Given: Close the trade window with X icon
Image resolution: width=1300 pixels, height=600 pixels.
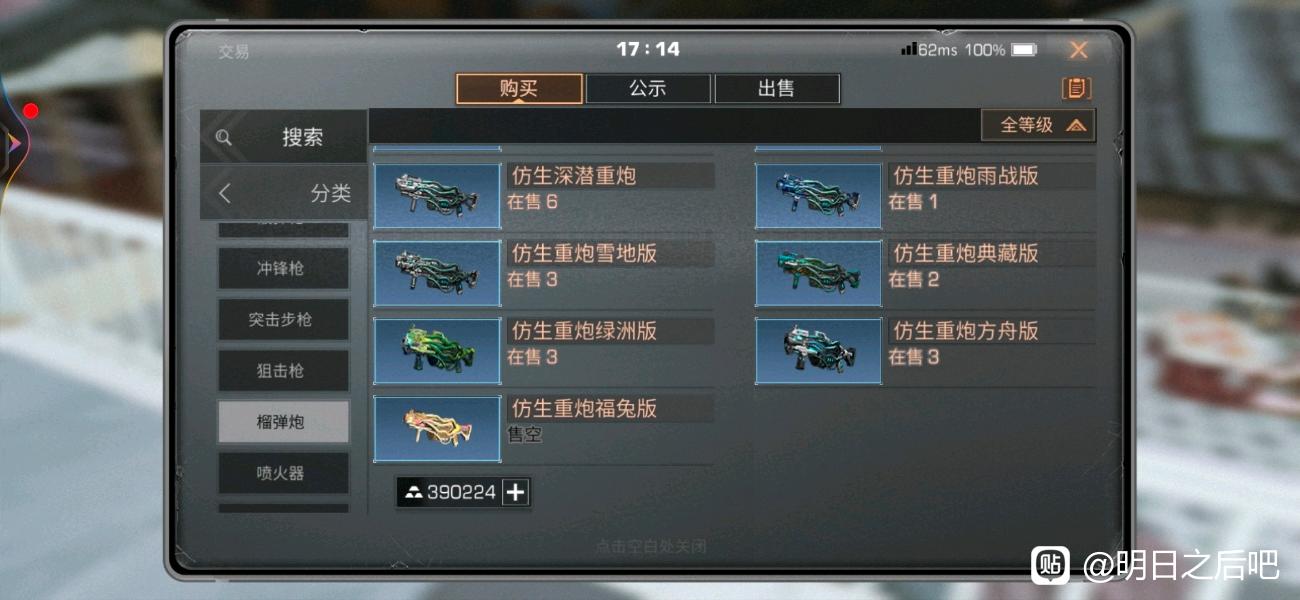Looking at the screenshot, I should tap(1078, 50).
